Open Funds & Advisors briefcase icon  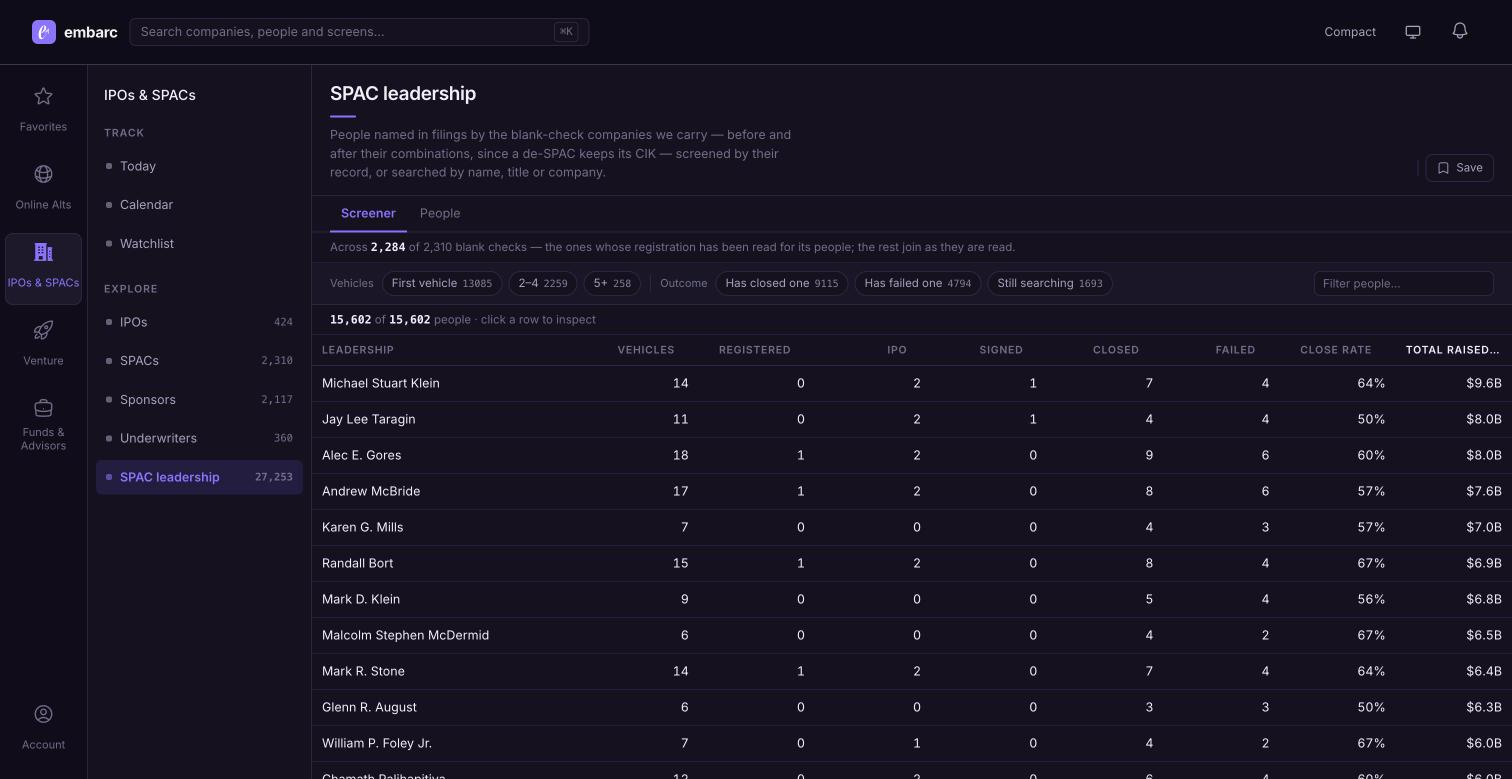click(x=43, y=408)
